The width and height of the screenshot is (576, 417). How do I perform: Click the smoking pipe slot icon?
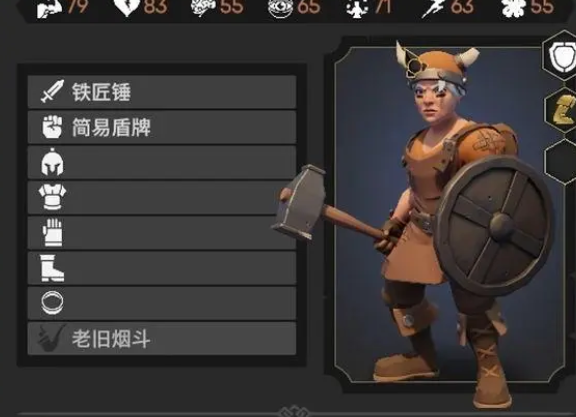[51, 338]
